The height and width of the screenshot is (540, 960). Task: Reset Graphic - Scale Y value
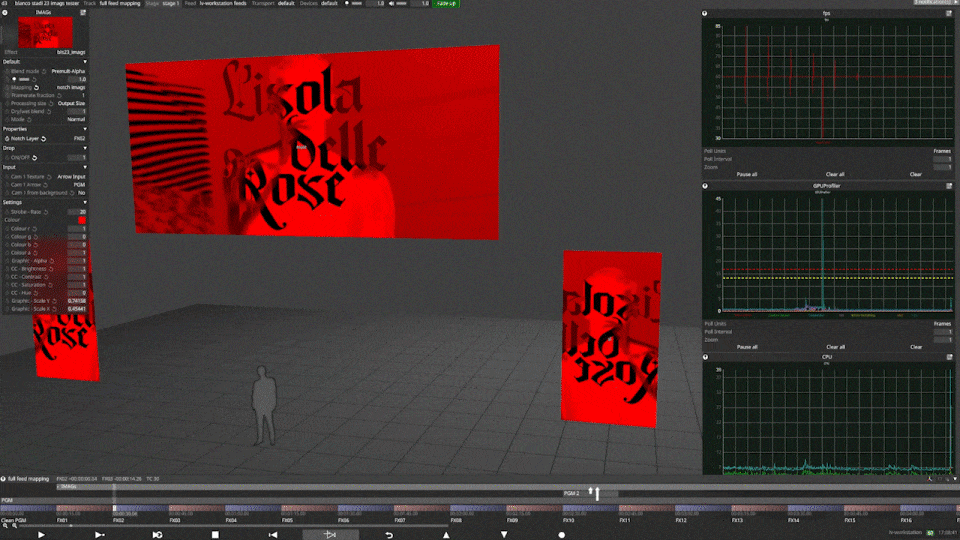tap(54, 301)
